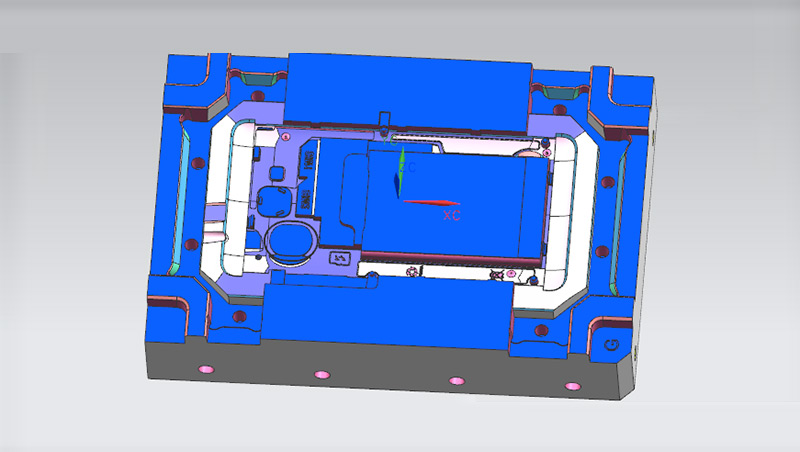Click the rounded square cutout above the oval
The width and height of the screenshot is (800, 452).
coord(270,199)
